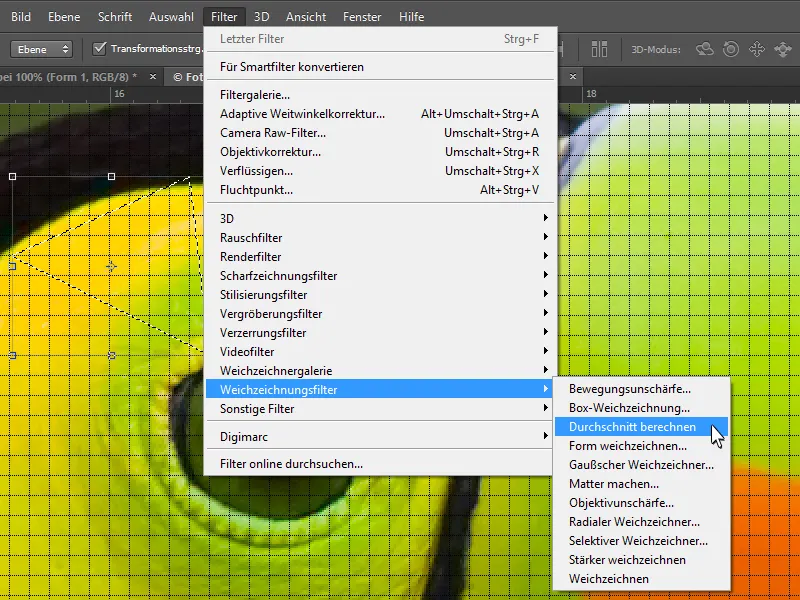Choose Box-Weichzeichnung...
The width and height of the screenshot is (800, 600).
click(x=641, y=408)
